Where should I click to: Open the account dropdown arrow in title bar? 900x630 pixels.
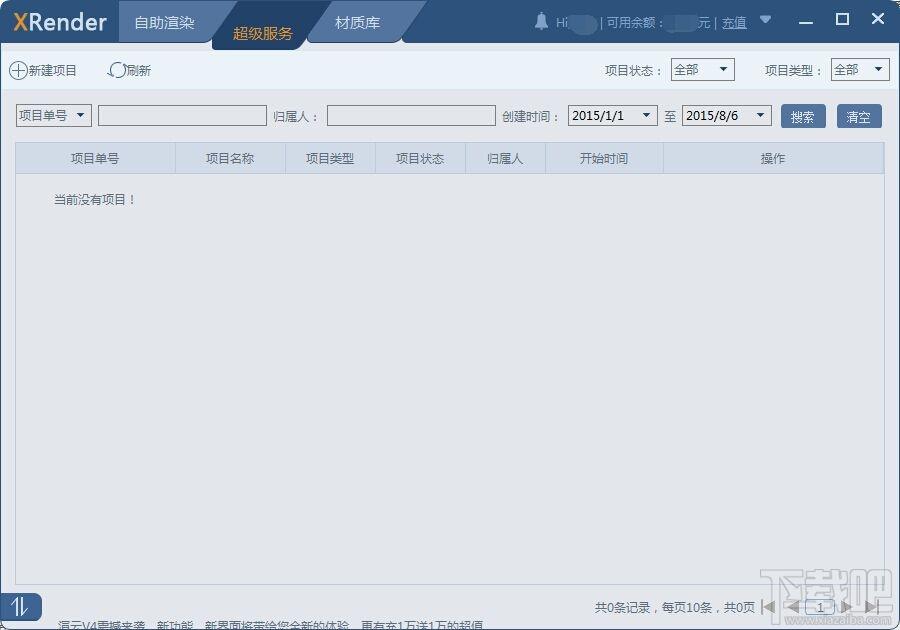[765, 20]
